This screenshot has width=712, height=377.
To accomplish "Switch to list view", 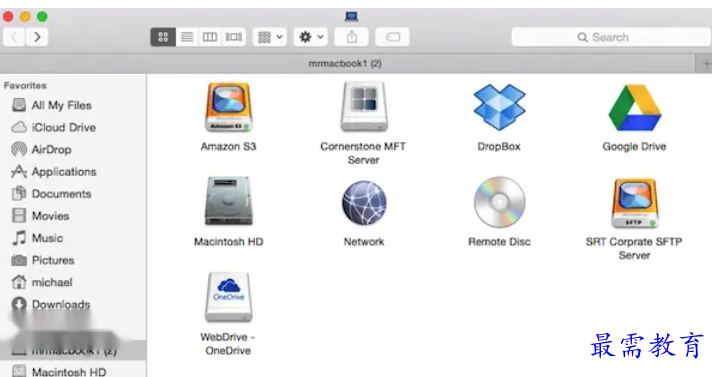I will [187, 37].
